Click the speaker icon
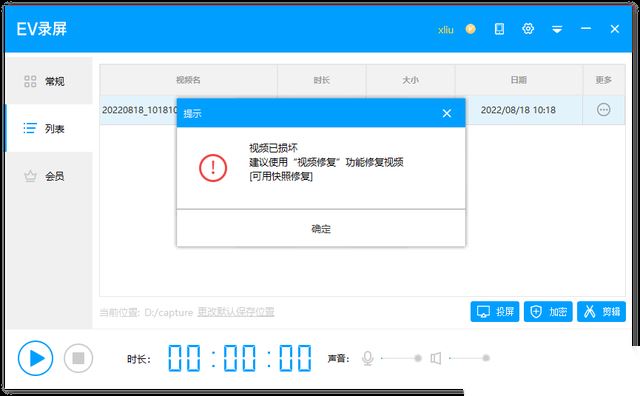This screenshot has width=640, height=396. coord(436,358)
